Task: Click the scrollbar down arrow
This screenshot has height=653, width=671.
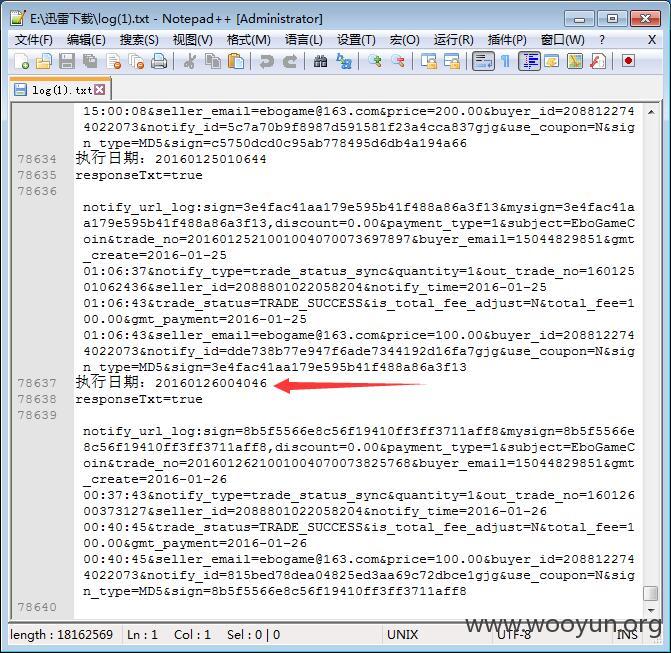Action: 651,610
